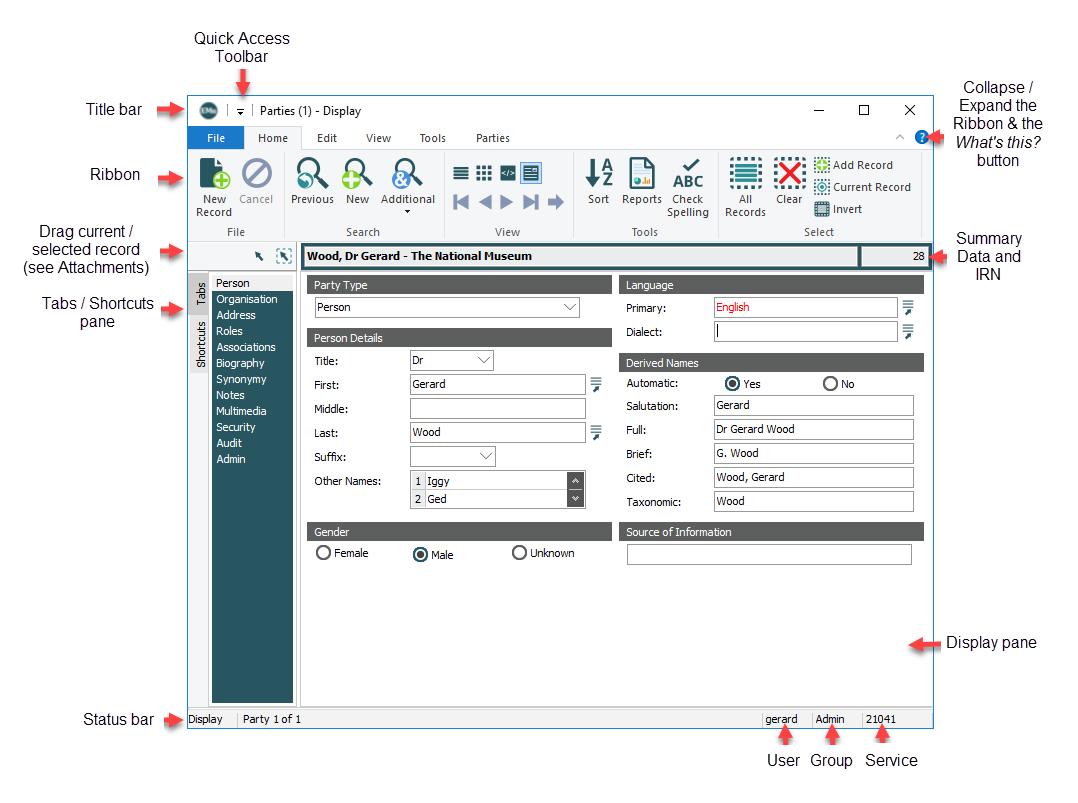This screenshot has height=803, width=1078.
Task: Click the Source of Information field
Action: [768, 555]
